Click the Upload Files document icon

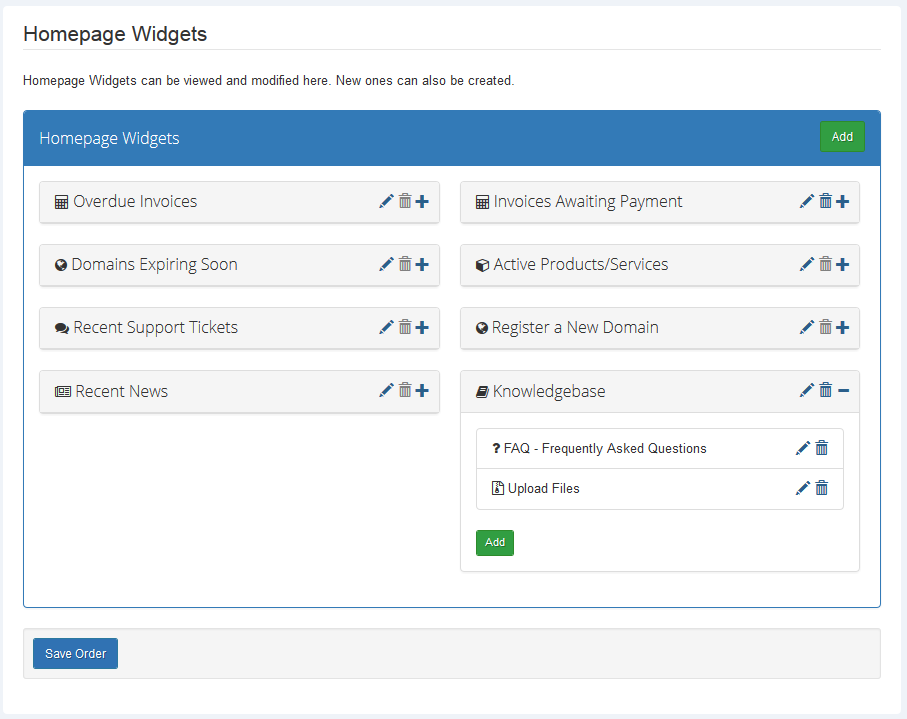coord(497,488)
